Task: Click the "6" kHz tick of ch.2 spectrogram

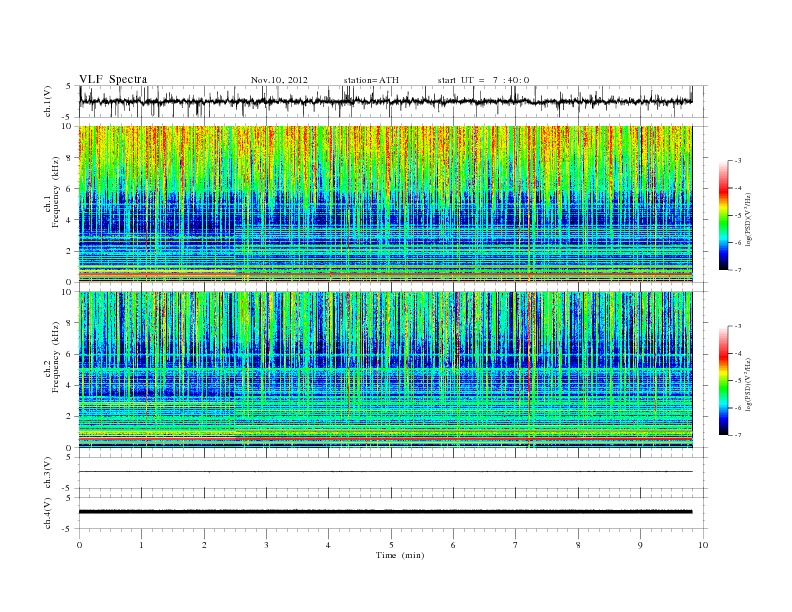Action: pyautogui.click(x=70, y=354)
